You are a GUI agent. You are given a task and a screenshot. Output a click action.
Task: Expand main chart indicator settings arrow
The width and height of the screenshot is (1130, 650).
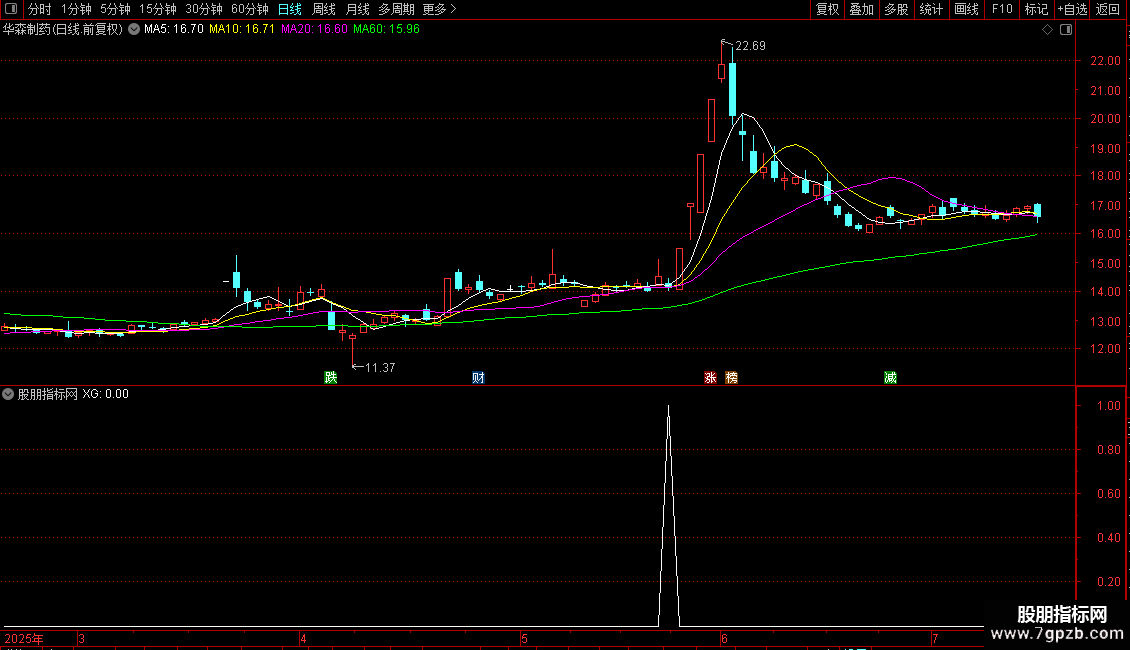pos(134,30)
